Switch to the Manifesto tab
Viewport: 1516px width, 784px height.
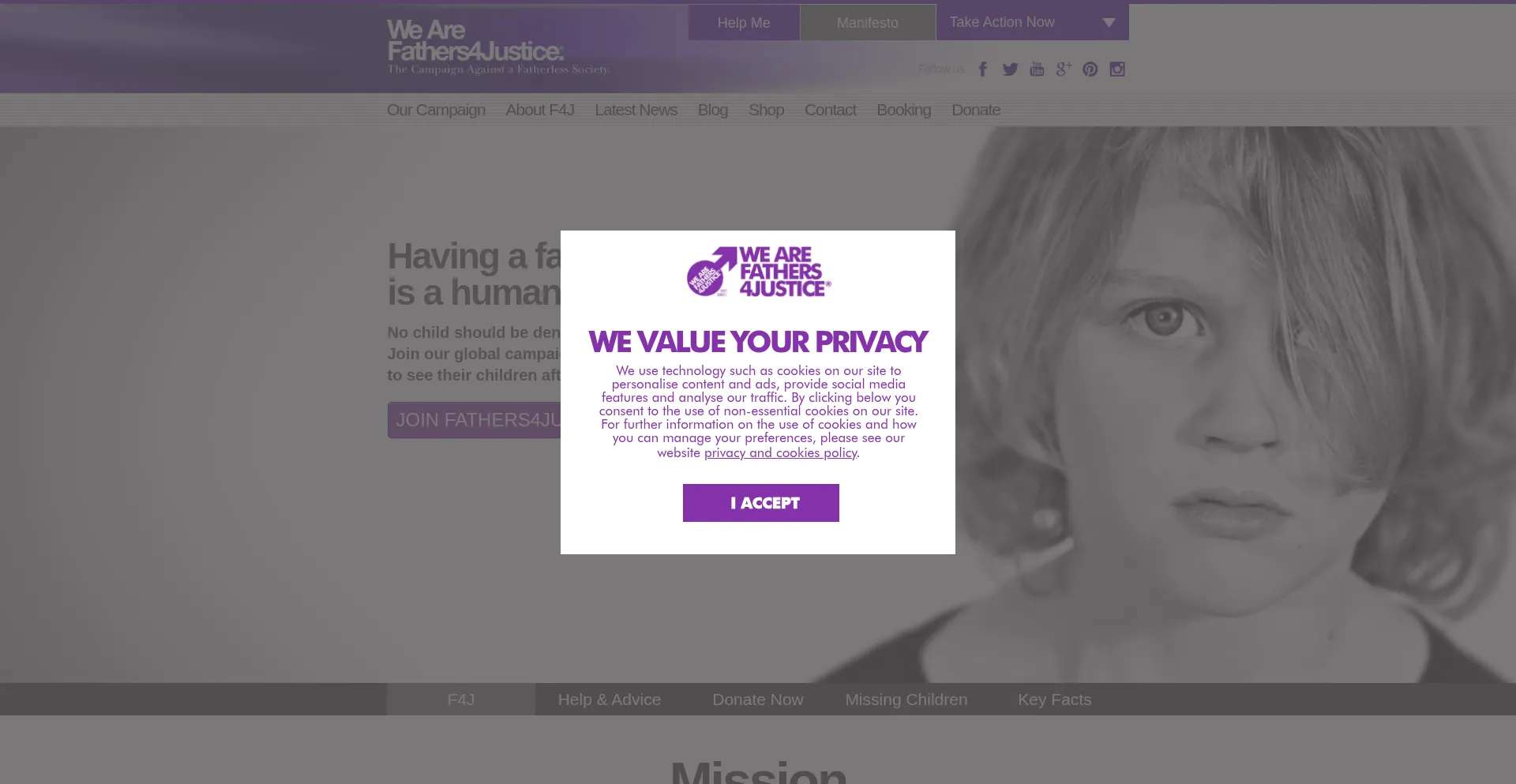868,23
